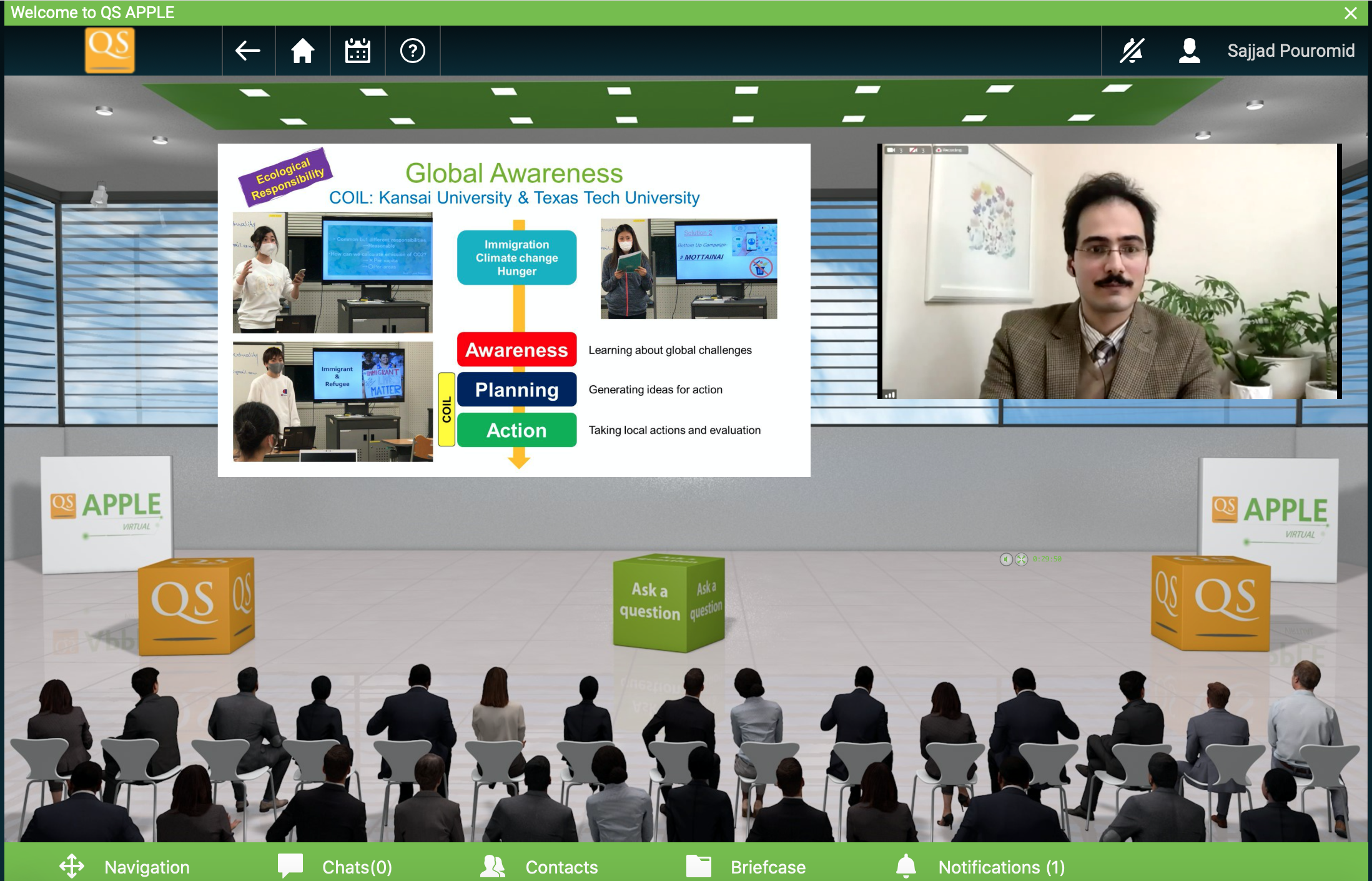Click the 0:29:50 webcast timer

(x=1047, y=559)
